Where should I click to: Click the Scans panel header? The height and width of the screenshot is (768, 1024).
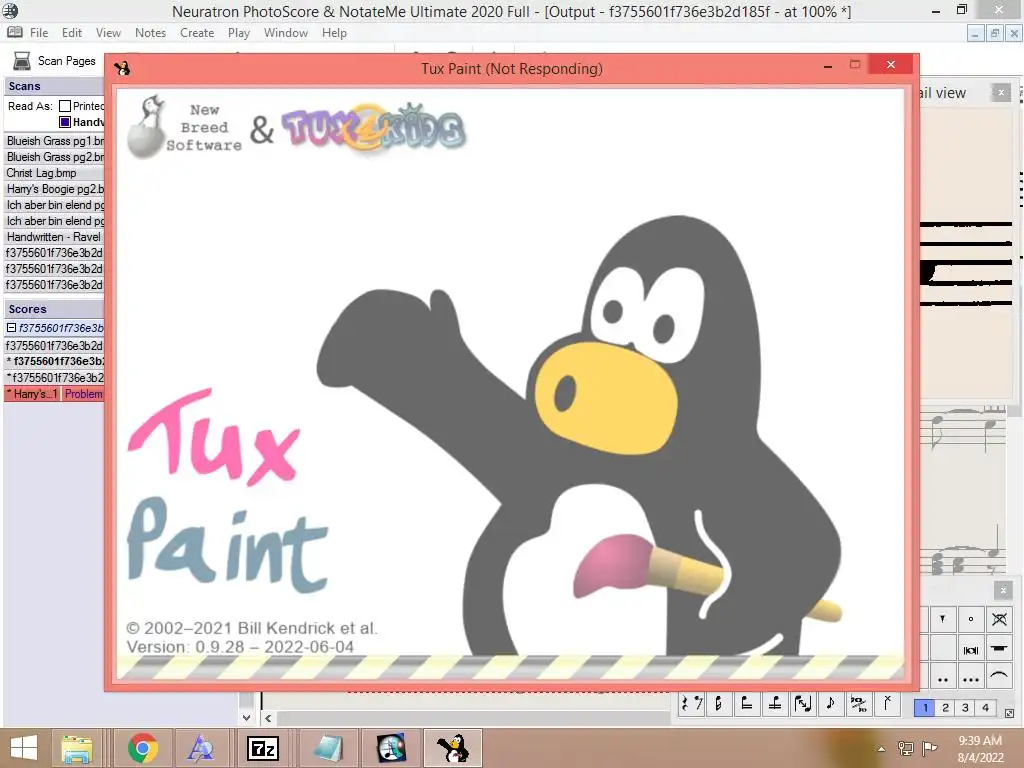coord(54,86)
